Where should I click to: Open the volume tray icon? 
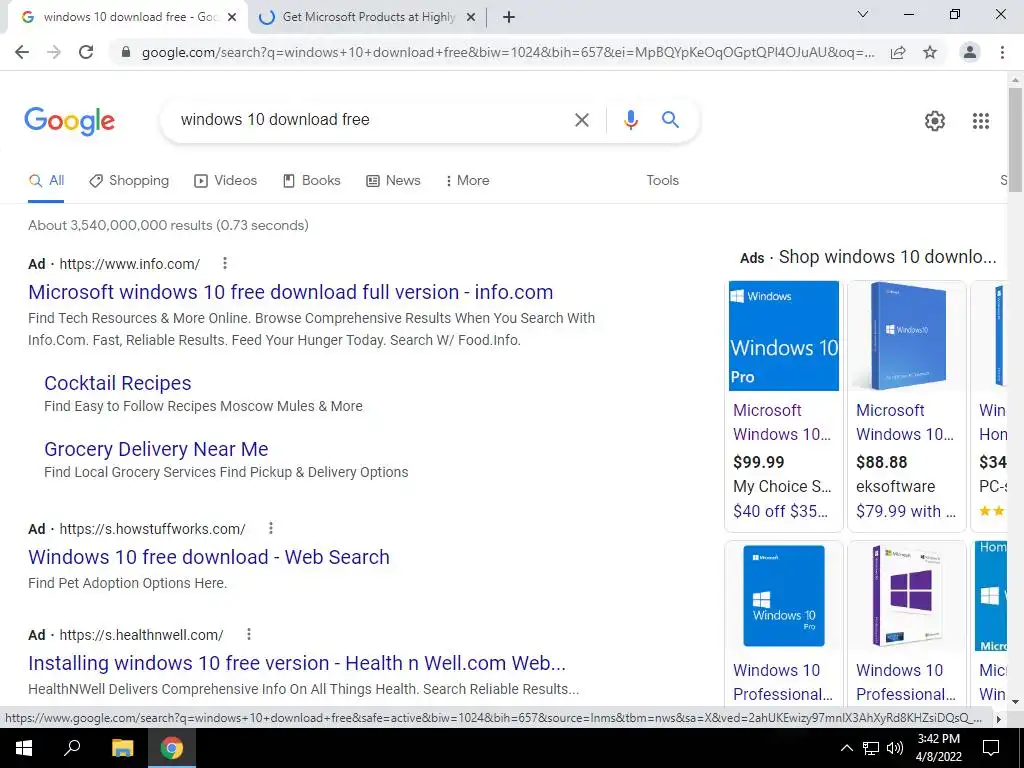point(895,748)
